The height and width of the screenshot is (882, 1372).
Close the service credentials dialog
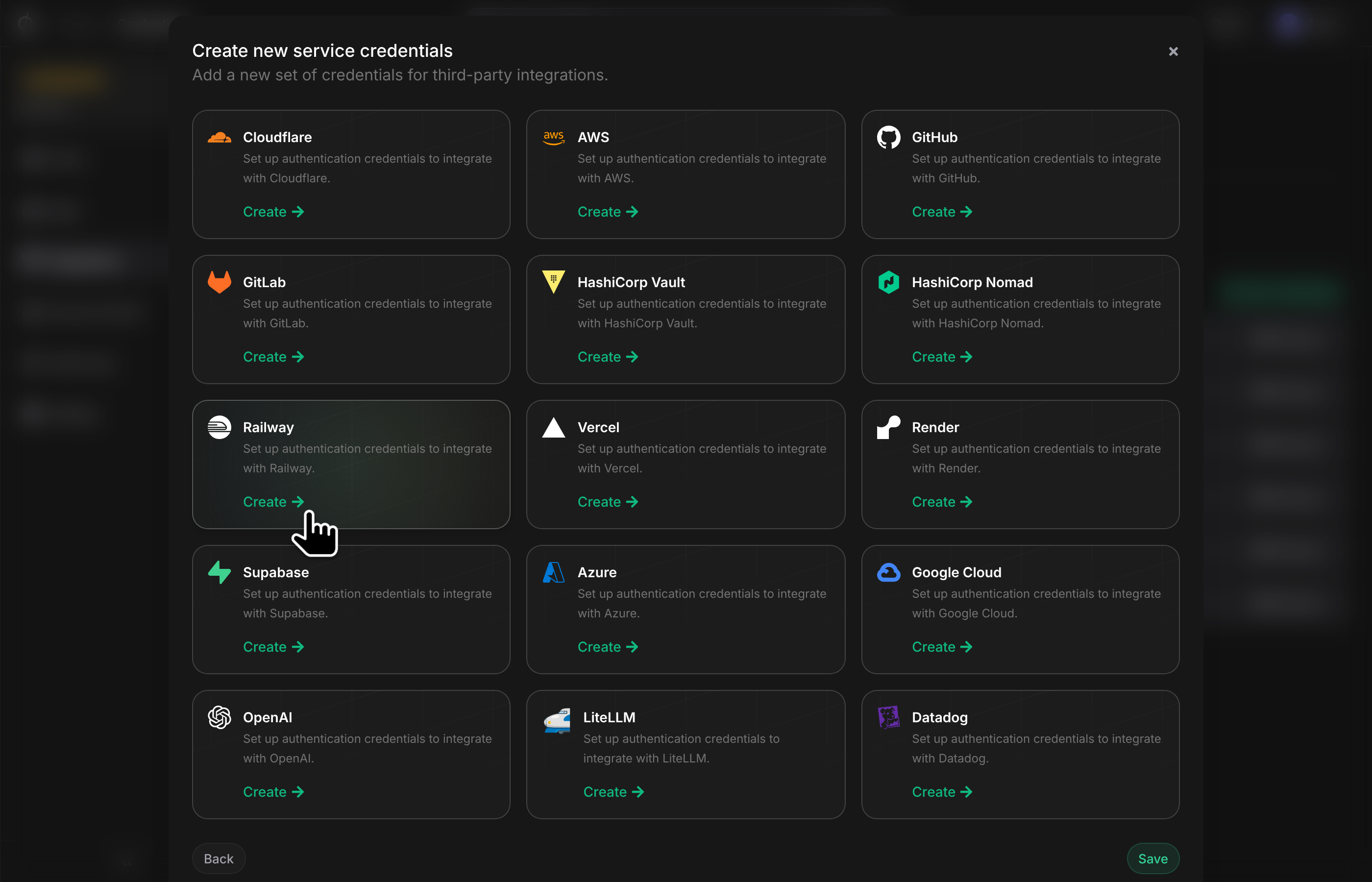pyautogui.click(x=1173, y=51)
